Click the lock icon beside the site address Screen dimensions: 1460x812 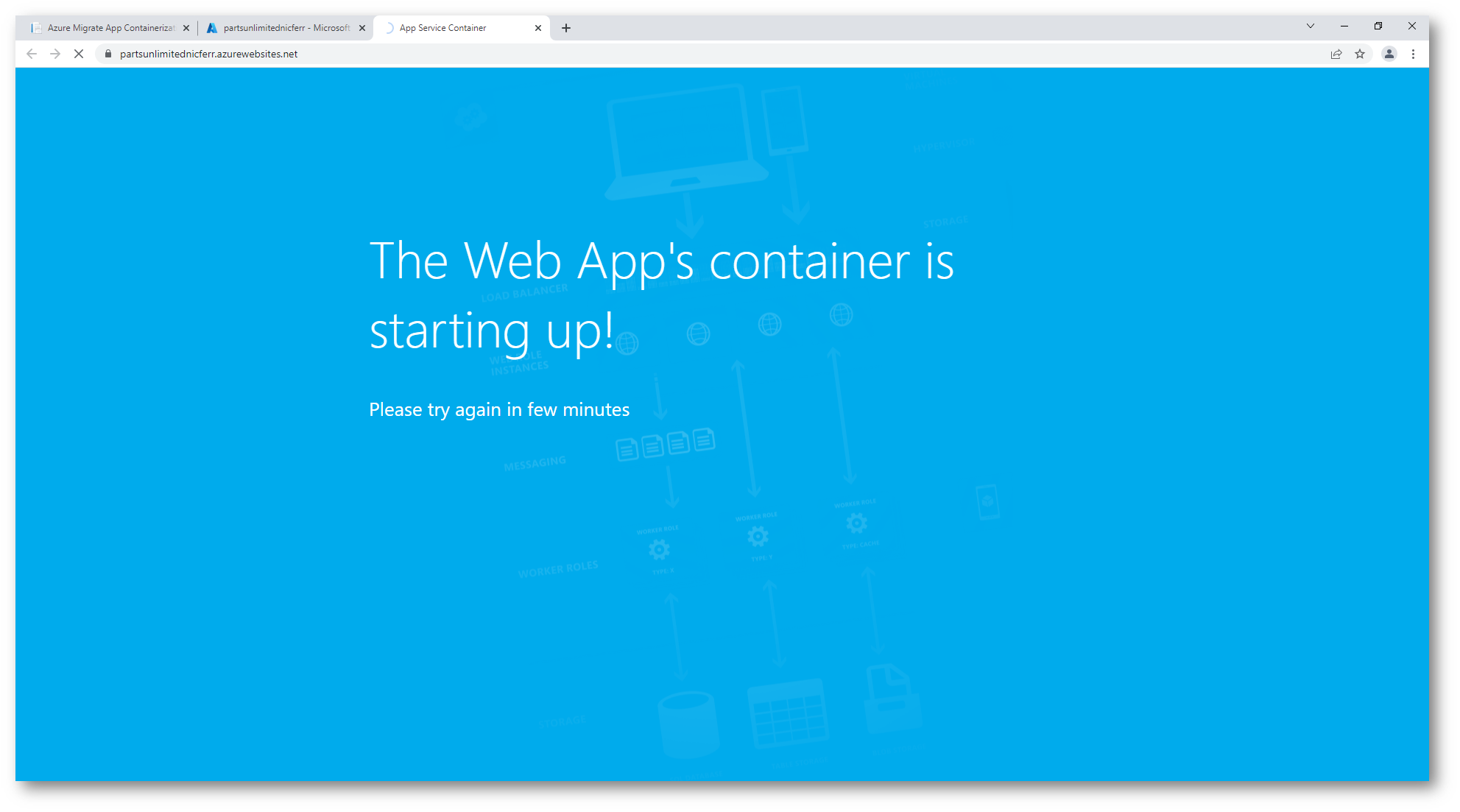108,54
